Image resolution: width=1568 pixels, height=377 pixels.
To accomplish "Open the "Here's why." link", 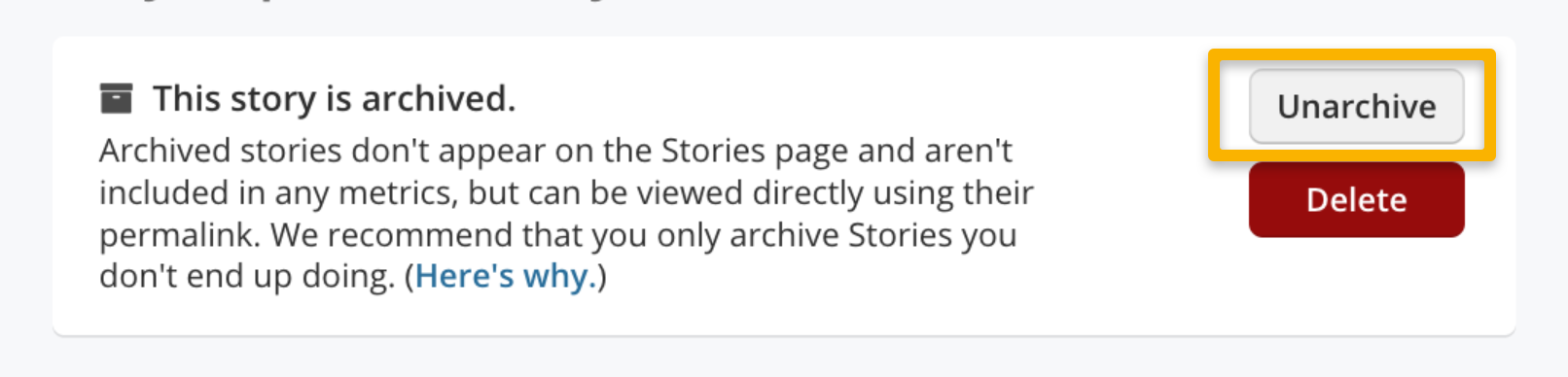I will coord(506,276).
